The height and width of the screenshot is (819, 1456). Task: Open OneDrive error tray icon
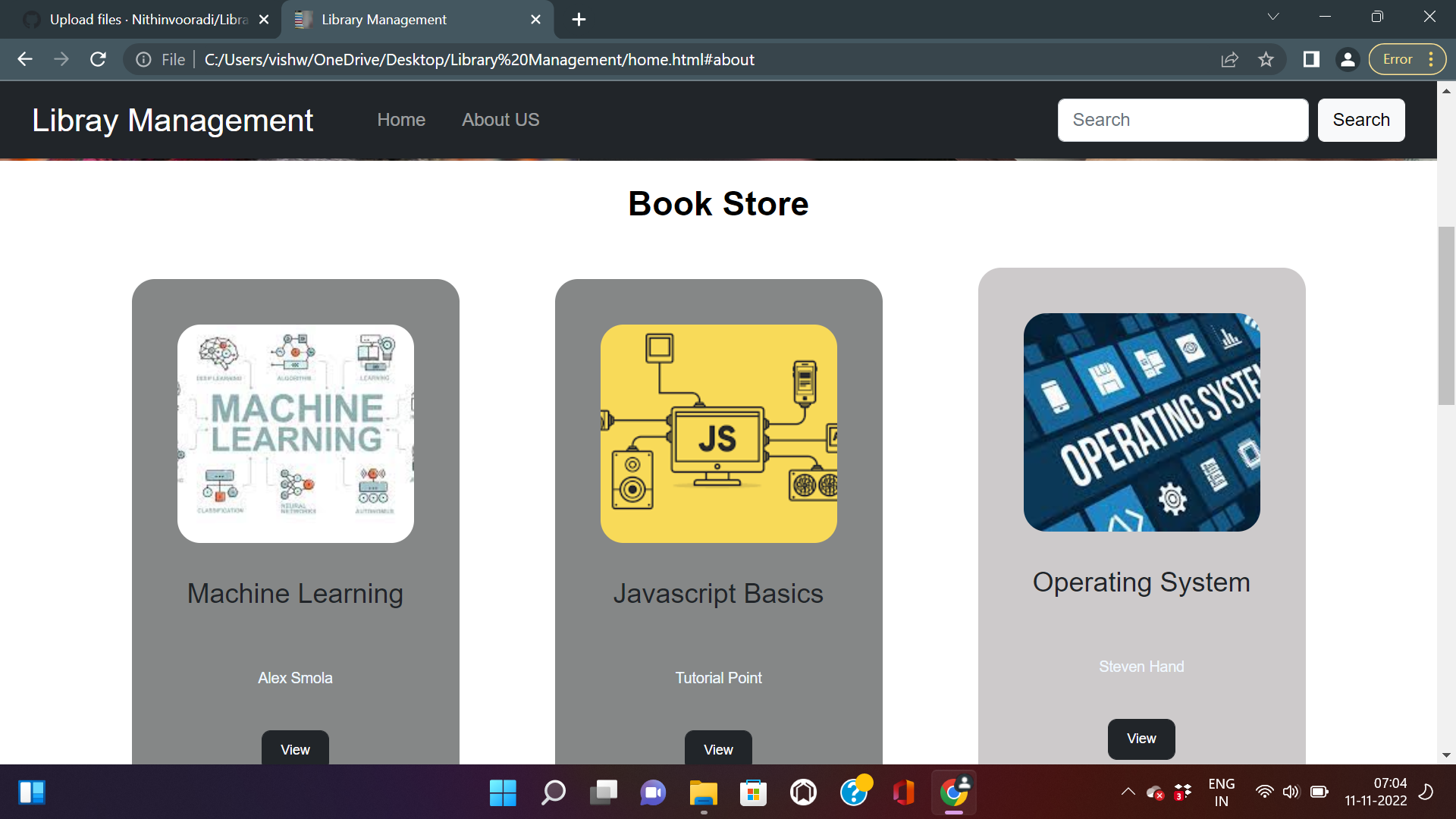coord(1156,792)
